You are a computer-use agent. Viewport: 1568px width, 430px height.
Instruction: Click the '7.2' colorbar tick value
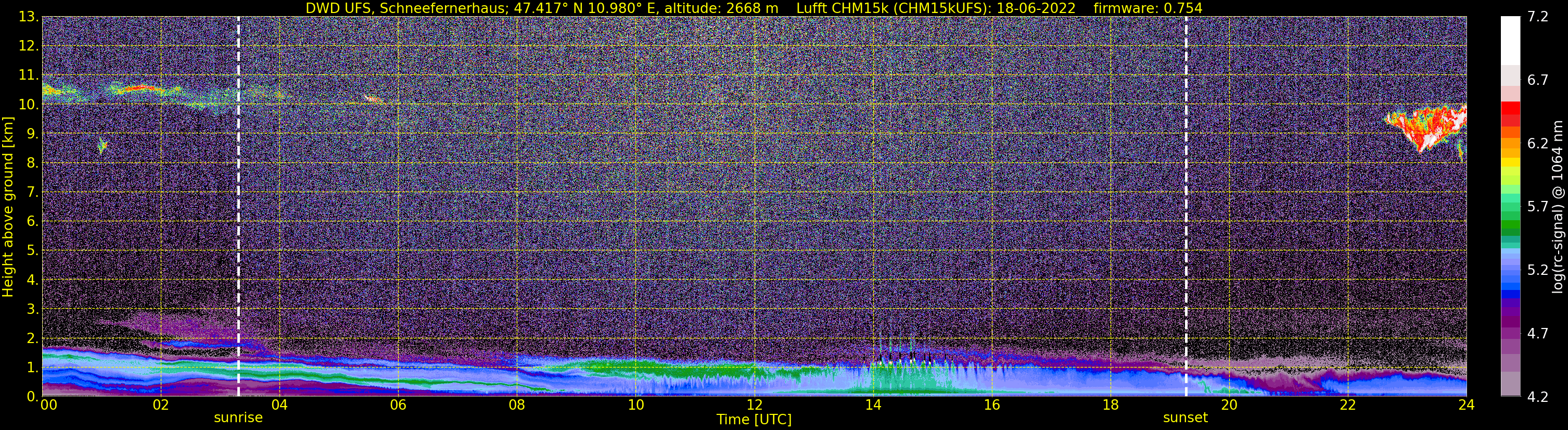1538,17
